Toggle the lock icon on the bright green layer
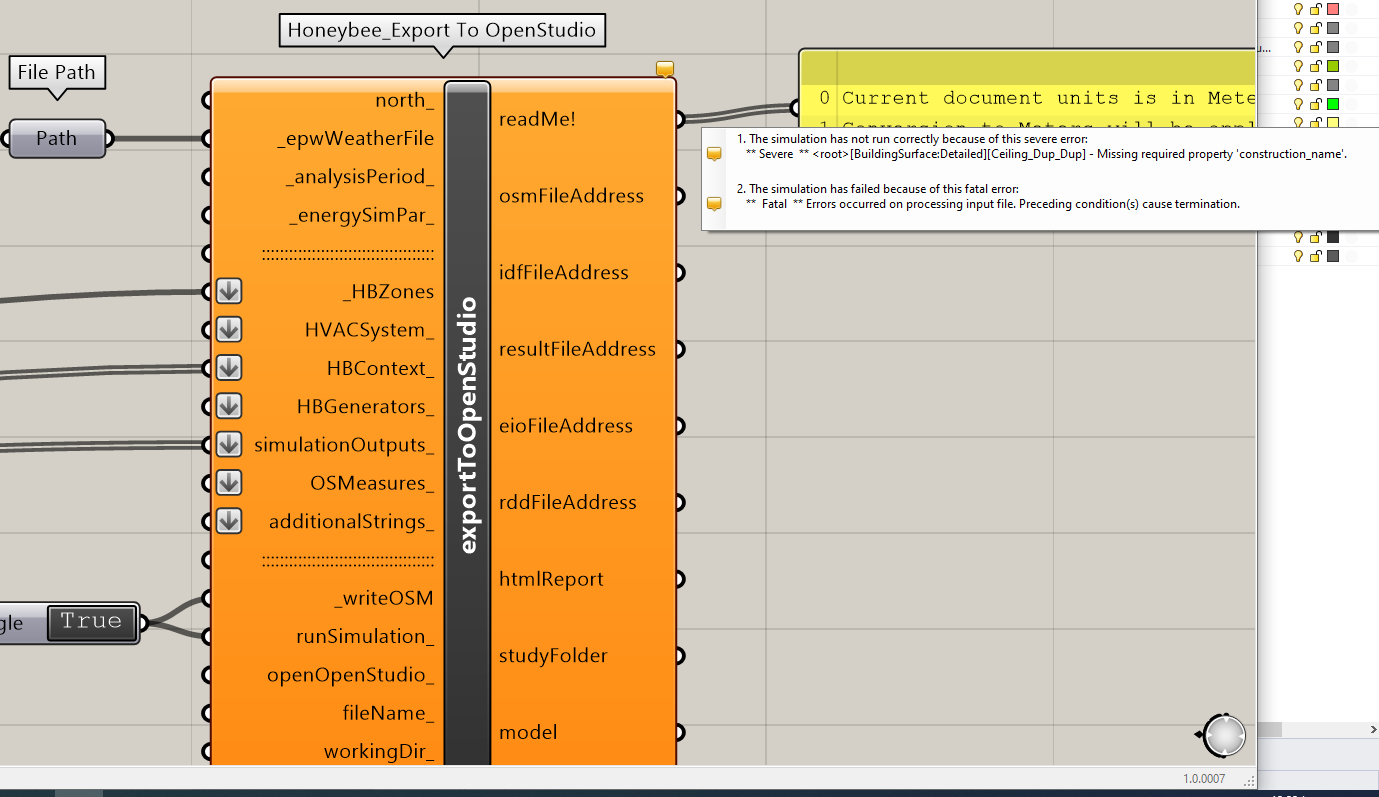The height and width of the screenshot is (797, 1379). 1316,104
